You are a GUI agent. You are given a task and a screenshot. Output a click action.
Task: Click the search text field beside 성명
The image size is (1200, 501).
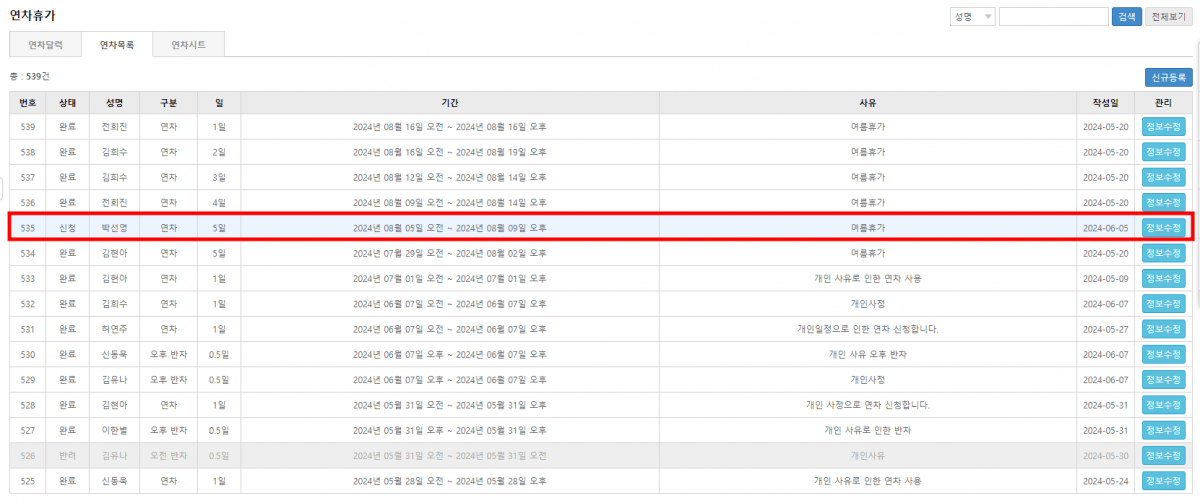1053,17
